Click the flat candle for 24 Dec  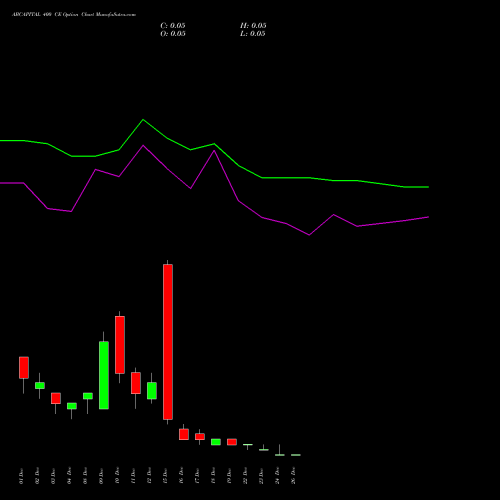pyautogui.click(x=280, y=455)
